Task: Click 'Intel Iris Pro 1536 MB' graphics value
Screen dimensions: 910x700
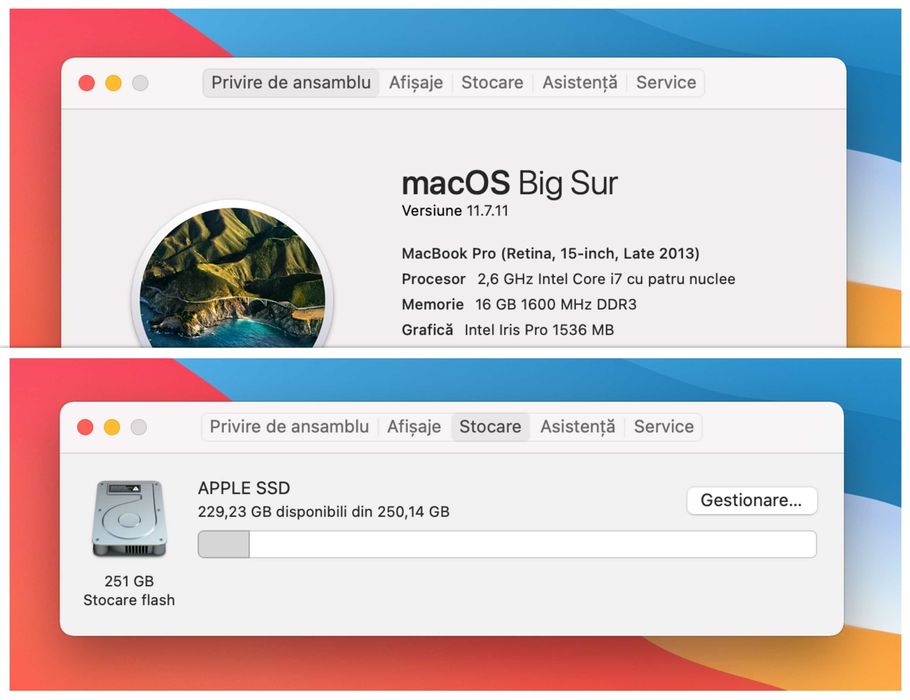Action: click(539, 330)
